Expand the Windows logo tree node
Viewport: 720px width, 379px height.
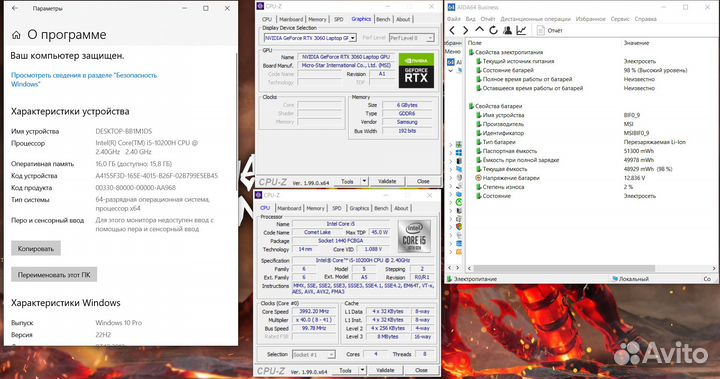(450, 153)
